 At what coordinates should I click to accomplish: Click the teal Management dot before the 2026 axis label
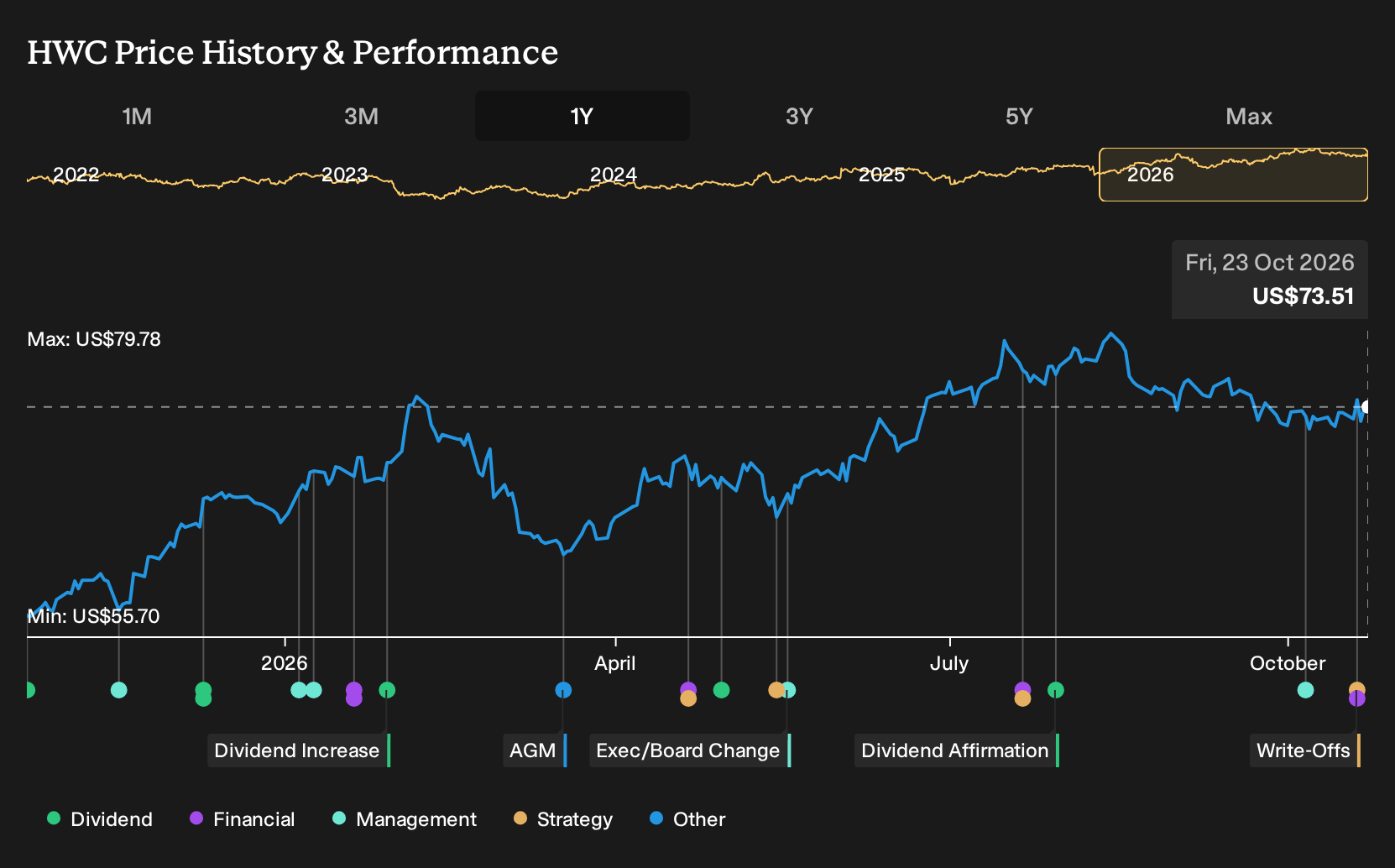pyautogui.click(x=119, y=690)
